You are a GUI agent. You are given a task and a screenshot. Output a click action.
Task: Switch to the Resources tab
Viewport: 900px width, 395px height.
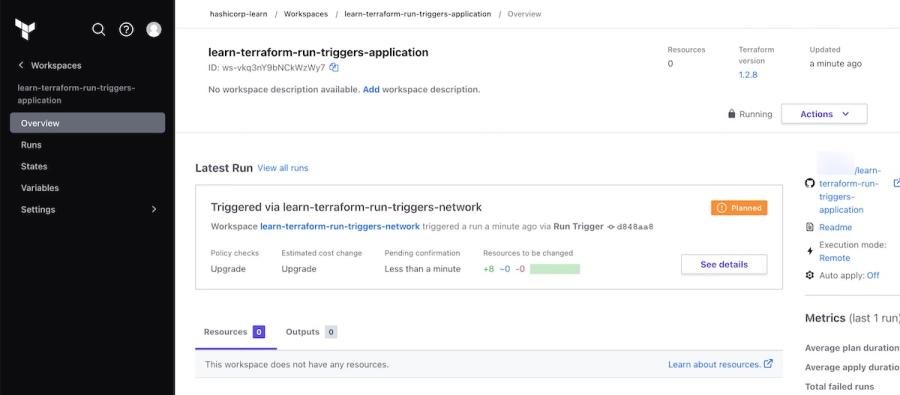(235, 332)
